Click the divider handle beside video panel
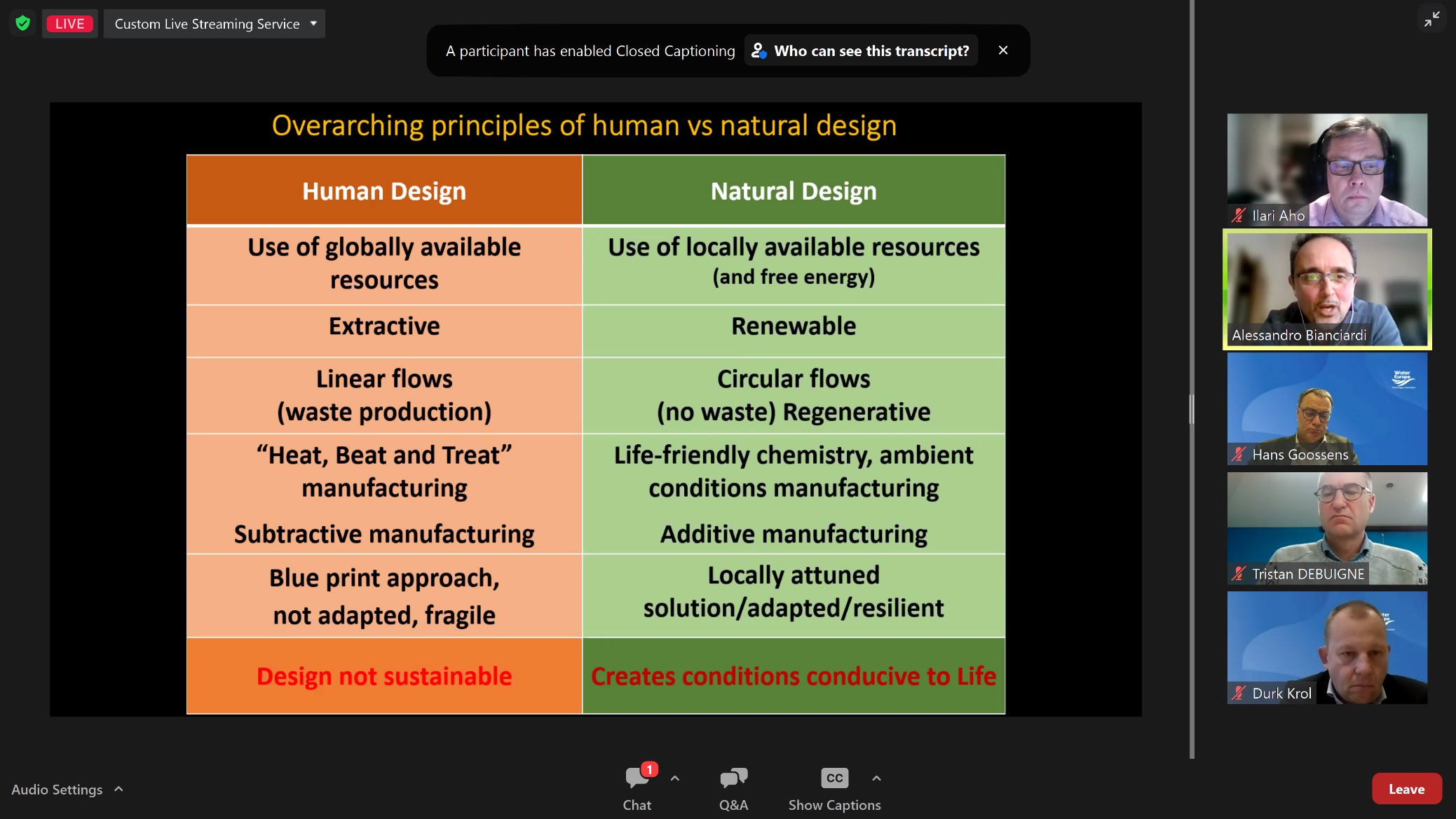 [1191, 409]
